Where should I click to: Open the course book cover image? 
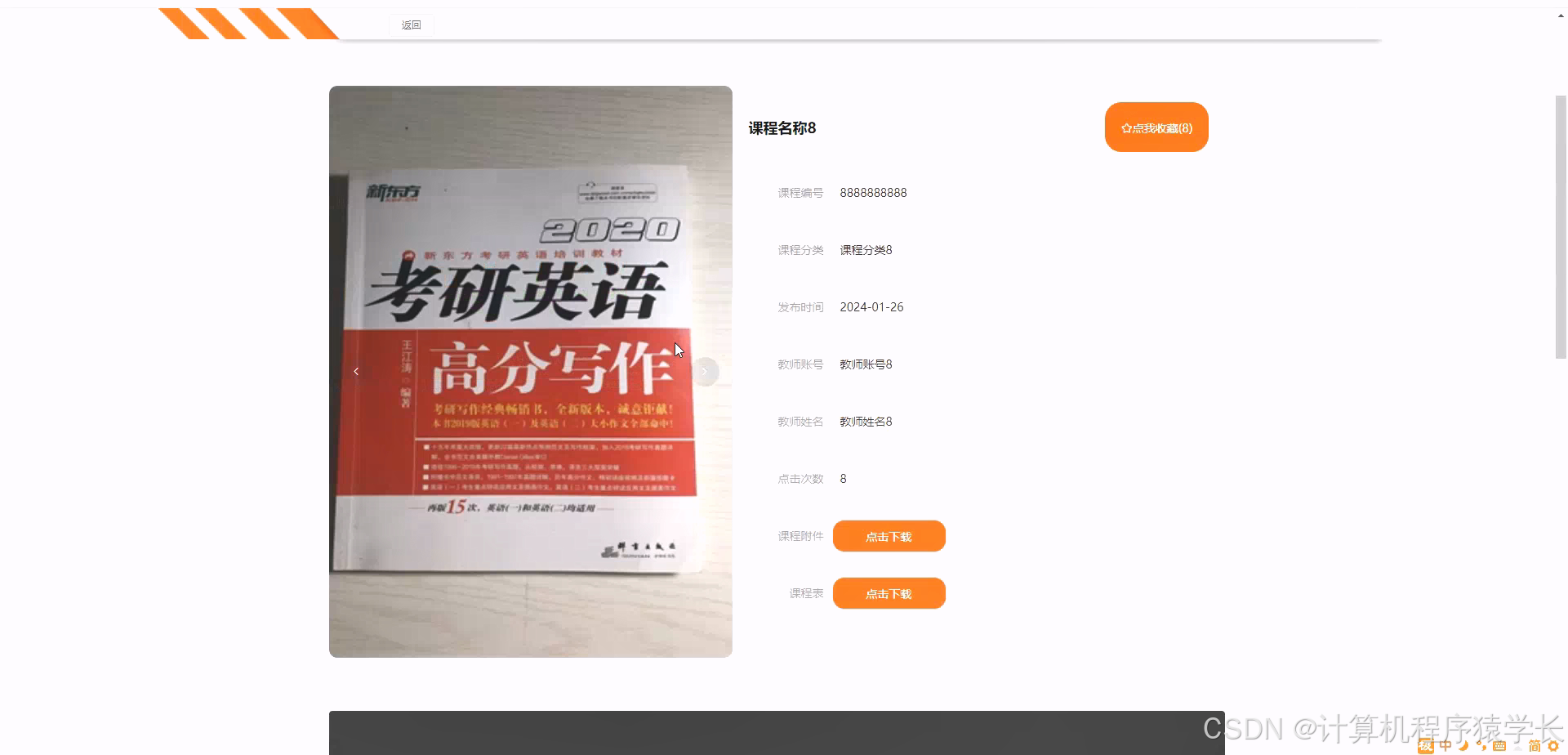point(531,372)
